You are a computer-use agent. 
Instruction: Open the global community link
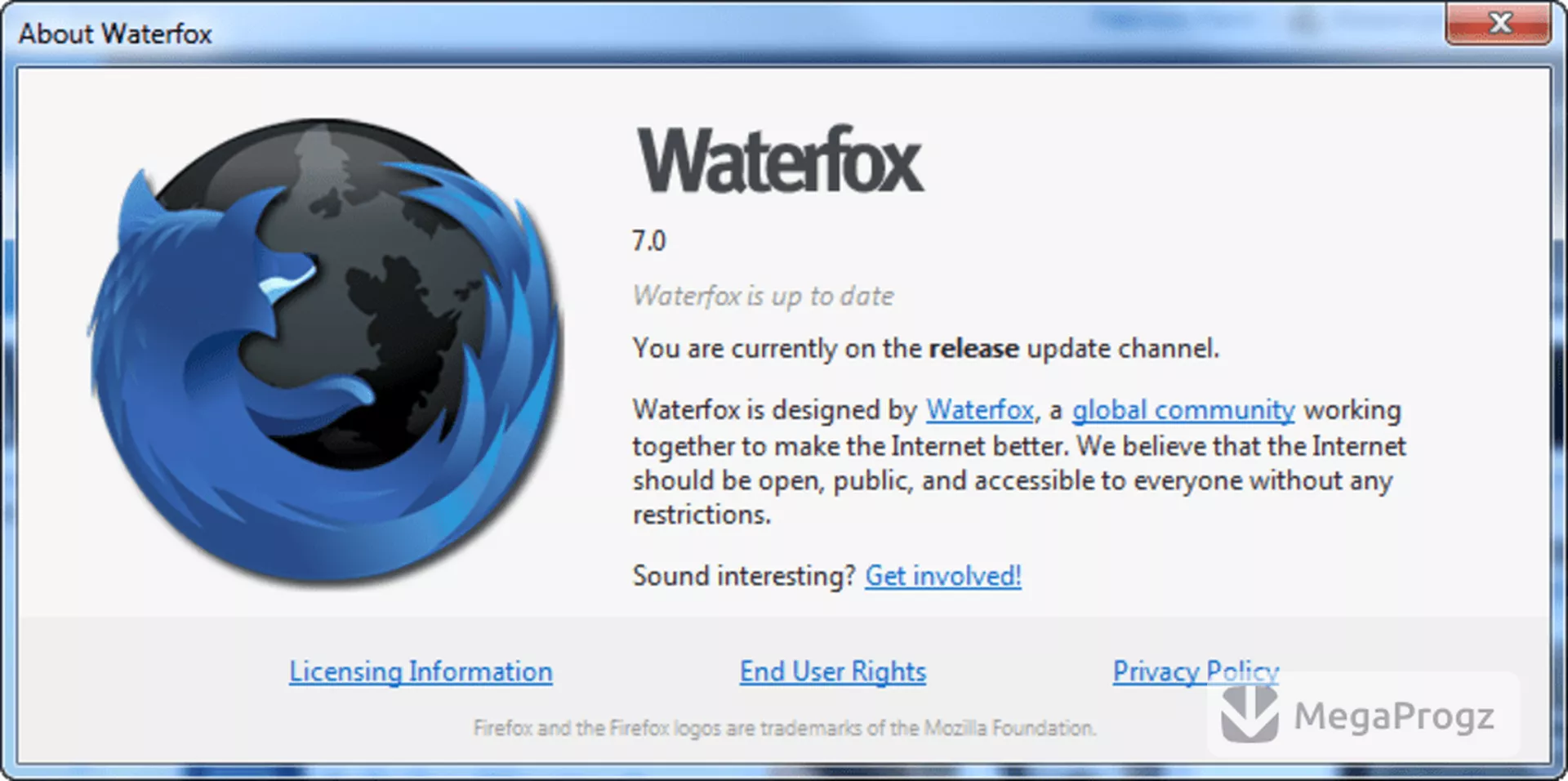pyautogui.click(x=1183, y=410)
